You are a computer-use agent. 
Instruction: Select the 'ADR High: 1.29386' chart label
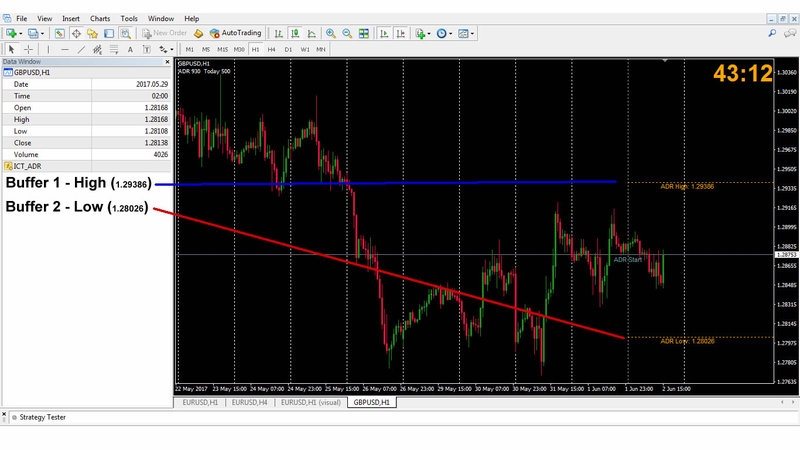[x=687, y=187]
